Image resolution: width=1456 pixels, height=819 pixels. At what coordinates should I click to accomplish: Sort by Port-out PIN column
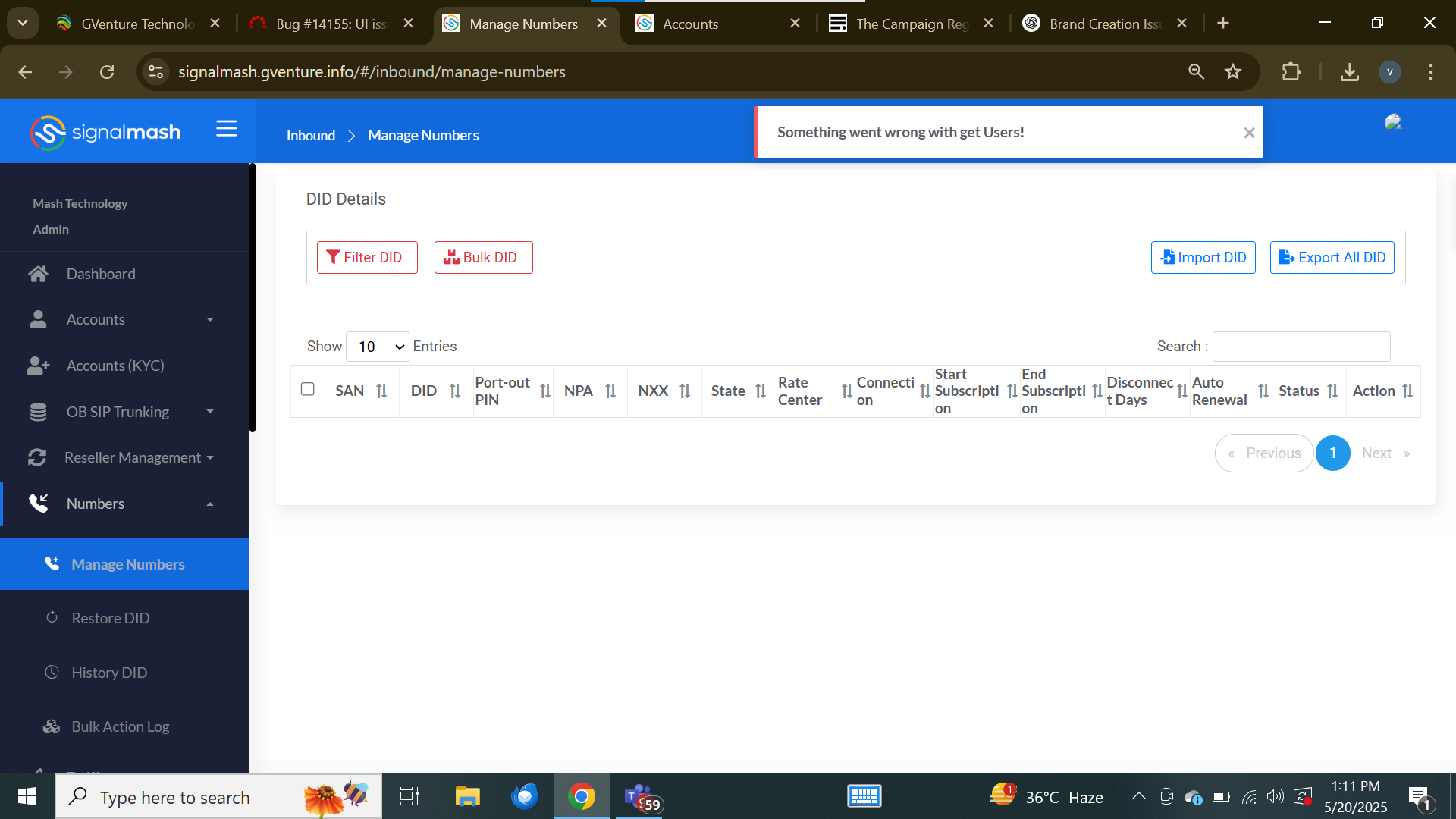[545, 391]
